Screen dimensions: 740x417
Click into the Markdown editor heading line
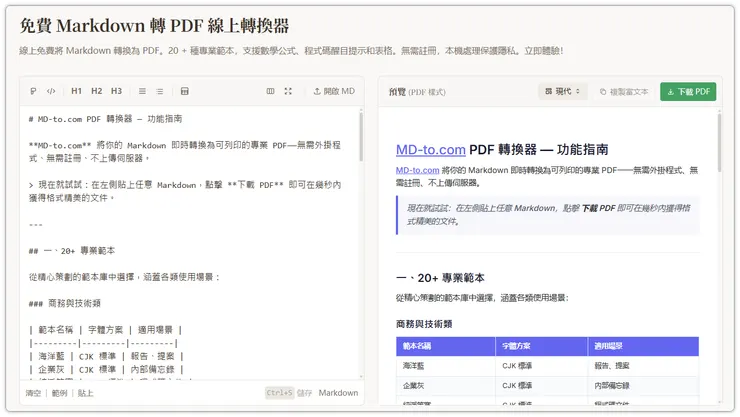pyautogui.click(x=105, y=119)
